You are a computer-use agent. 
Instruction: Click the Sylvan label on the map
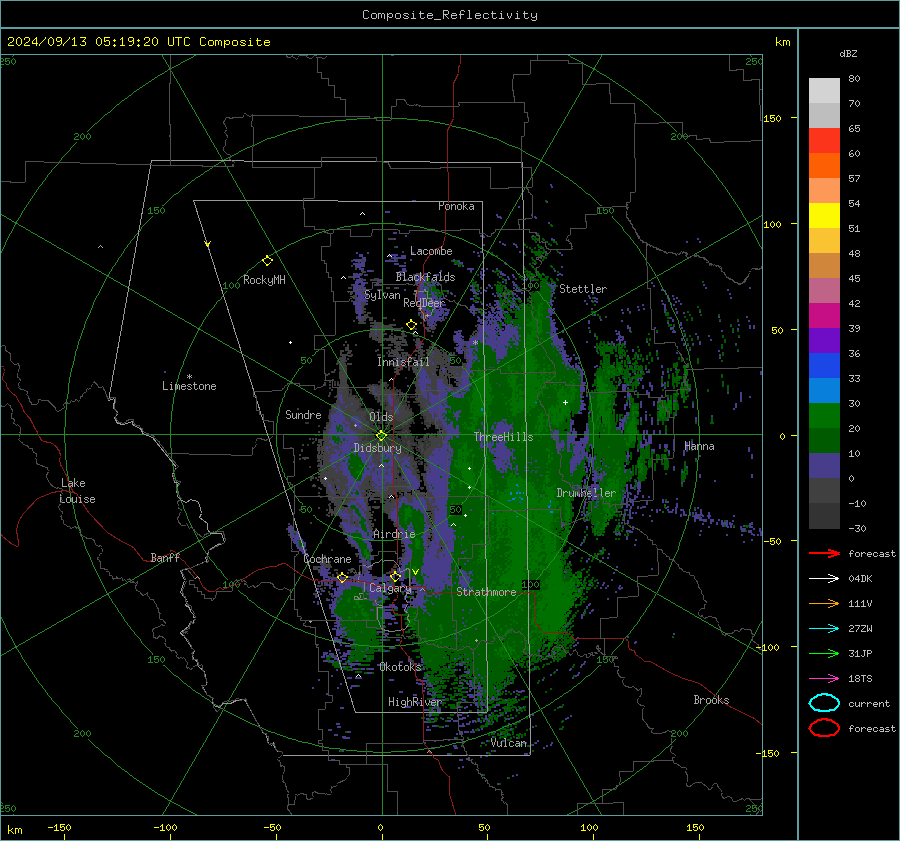click(x=382, y=295)
